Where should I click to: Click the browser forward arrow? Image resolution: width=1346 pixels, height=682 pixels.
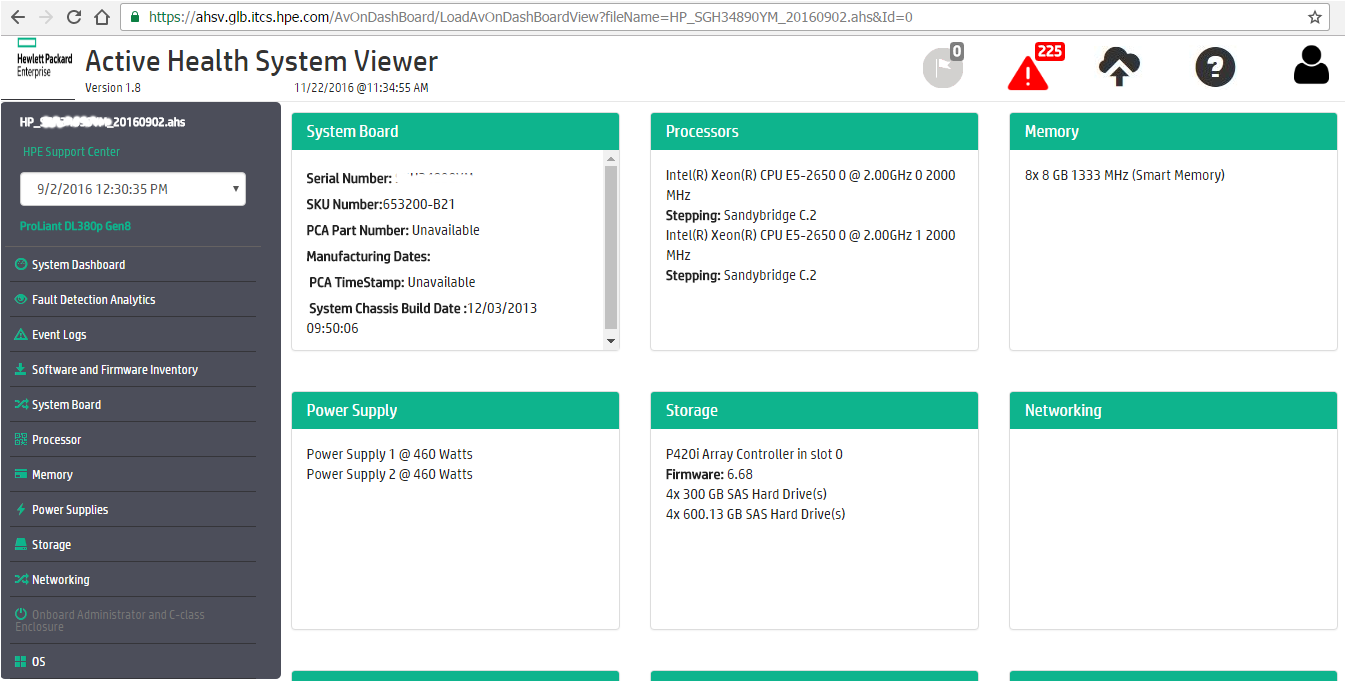pyautogui.click(x=46, y=17)
